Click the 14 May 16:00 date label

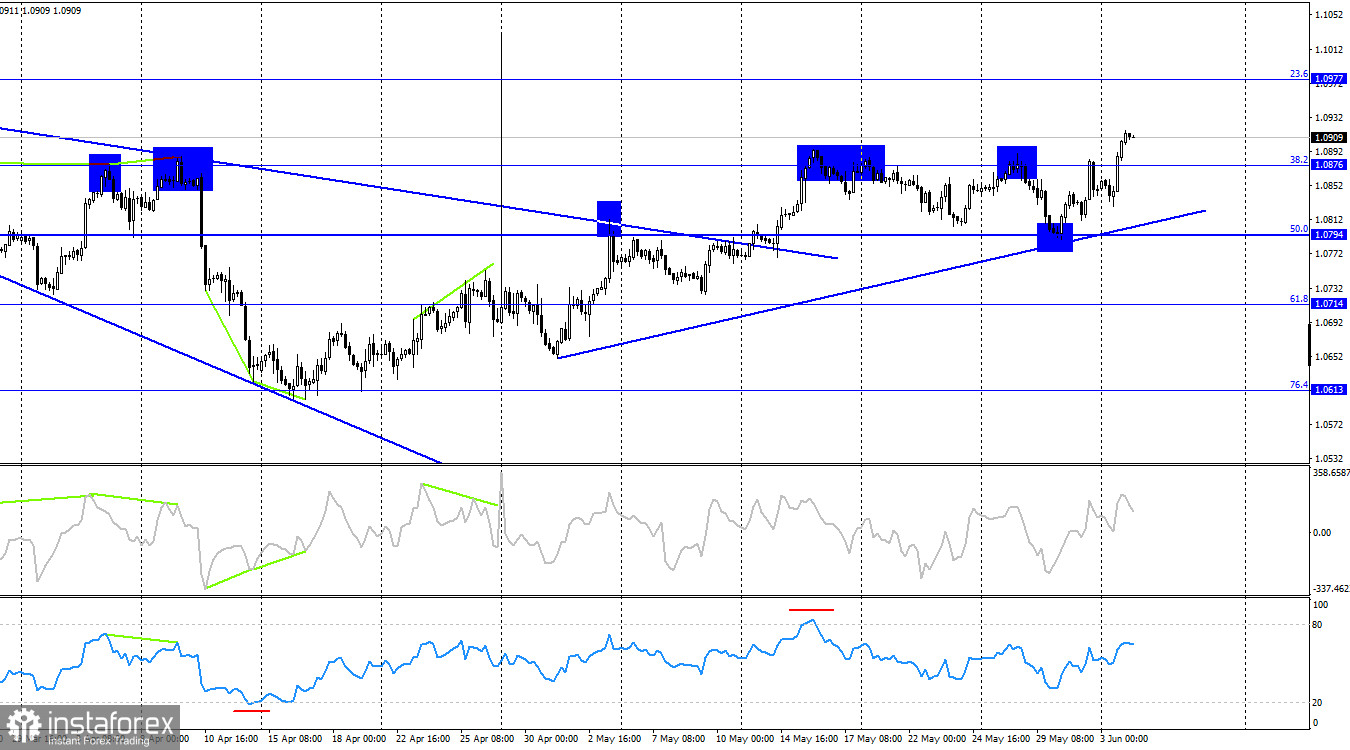point(810,740)
